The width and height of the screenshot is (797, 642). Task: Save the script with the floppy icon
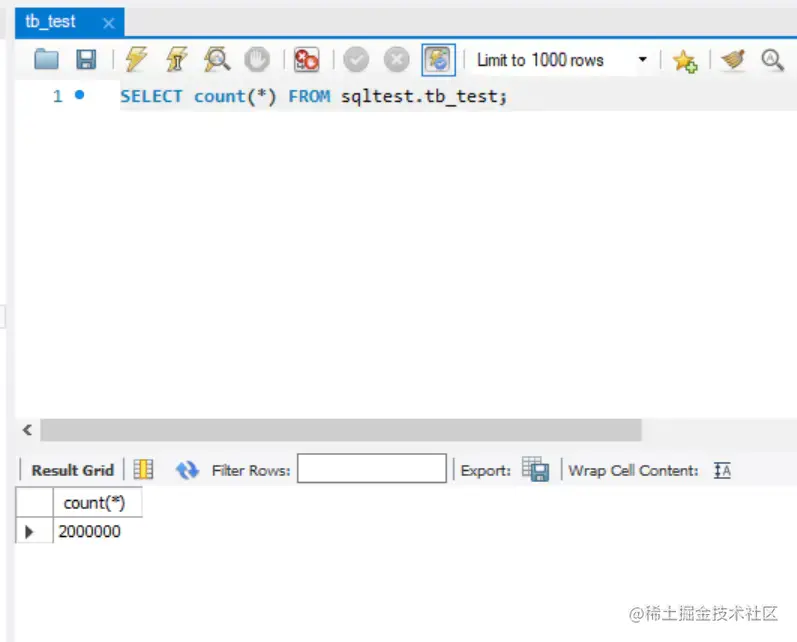pos(86,59)
